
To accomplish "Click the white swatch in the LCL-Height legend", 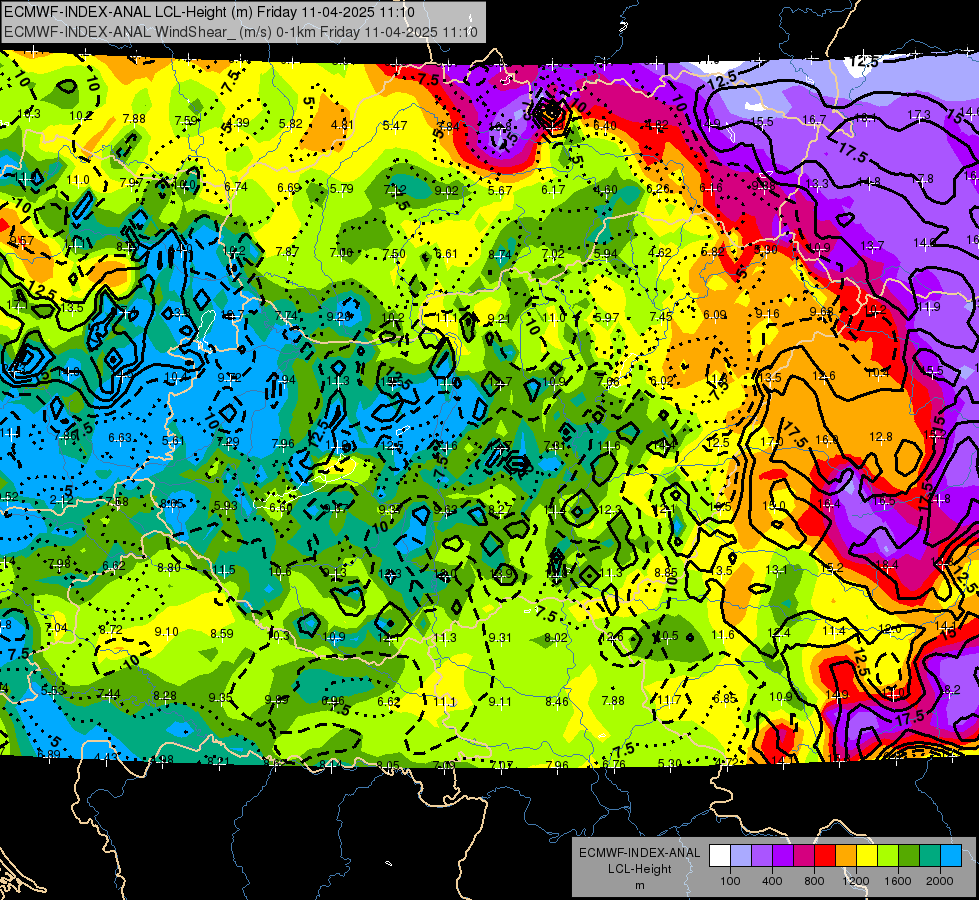I will coord(720,856).
